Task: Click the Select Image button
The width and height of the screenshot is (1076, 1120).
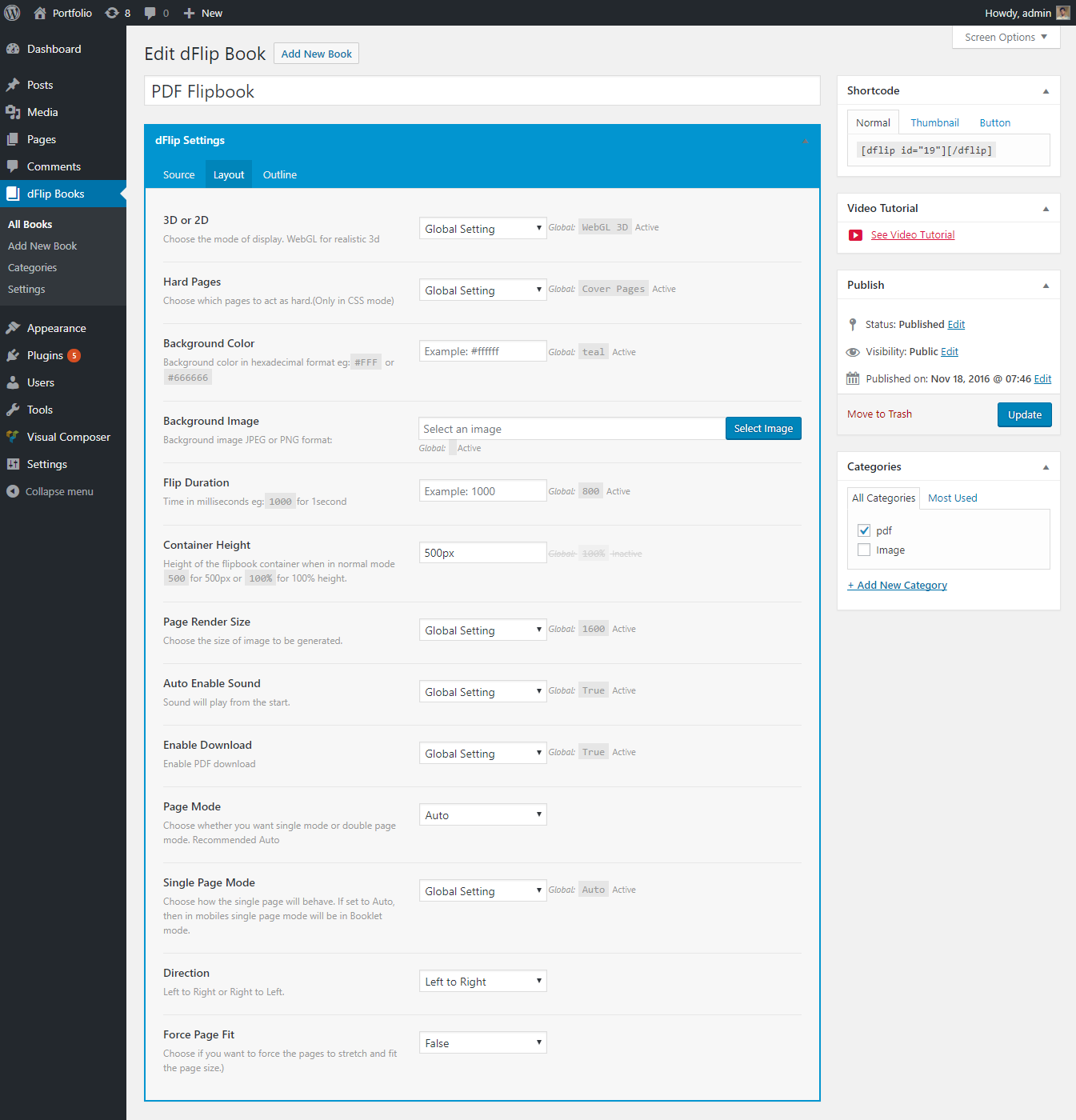Action: coord(763,429)
